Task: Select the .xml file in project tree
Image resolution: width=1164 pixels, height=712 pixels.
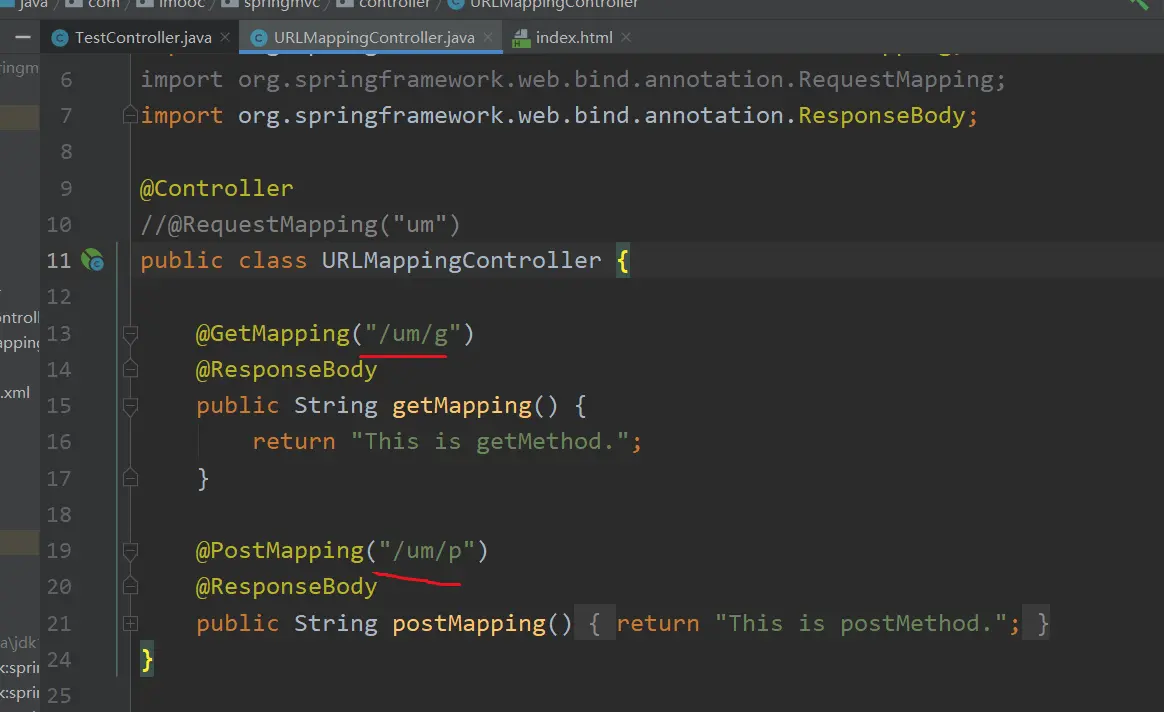Action: pos(15,393)
